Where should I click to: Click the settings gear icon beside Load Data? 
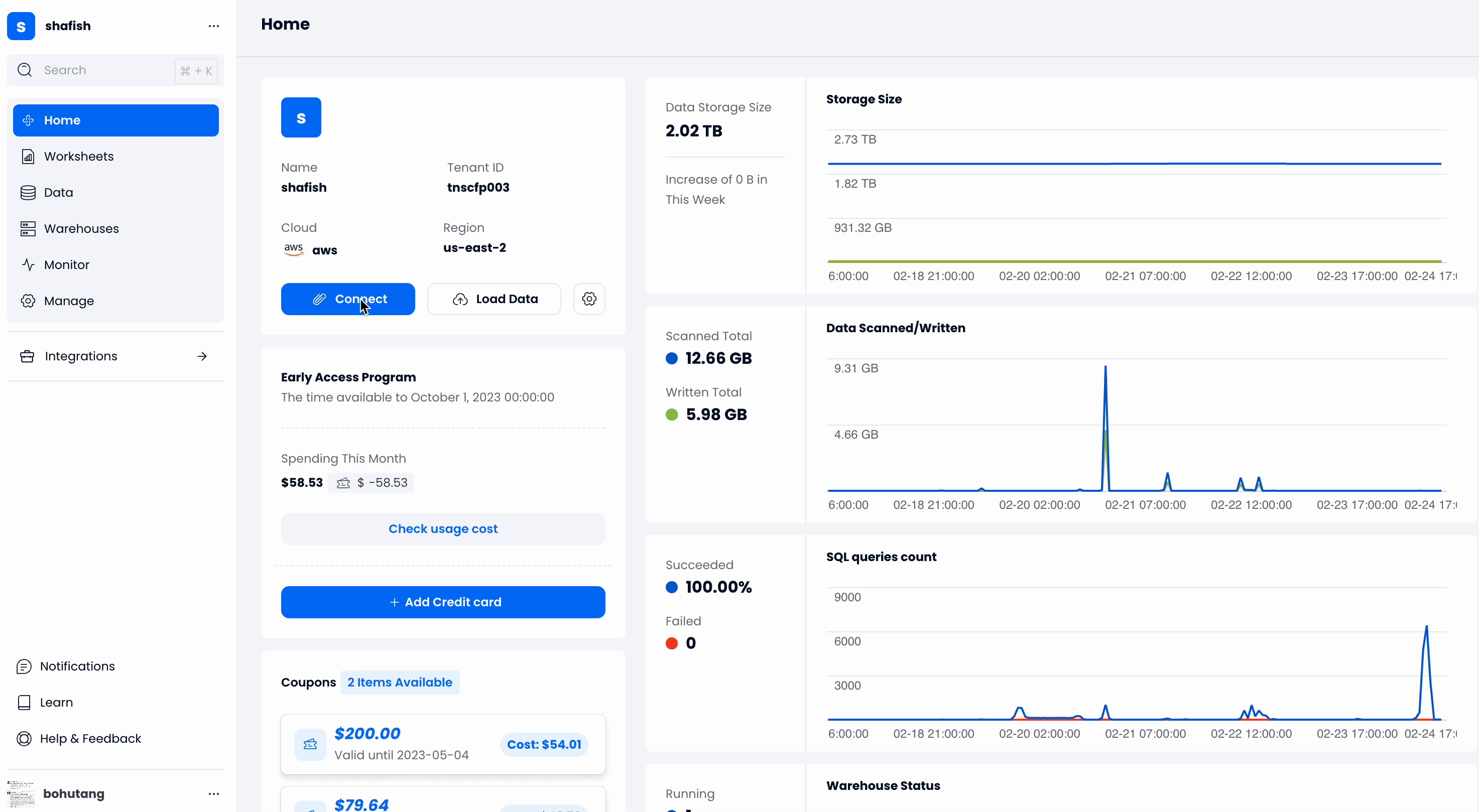[589, 299]
